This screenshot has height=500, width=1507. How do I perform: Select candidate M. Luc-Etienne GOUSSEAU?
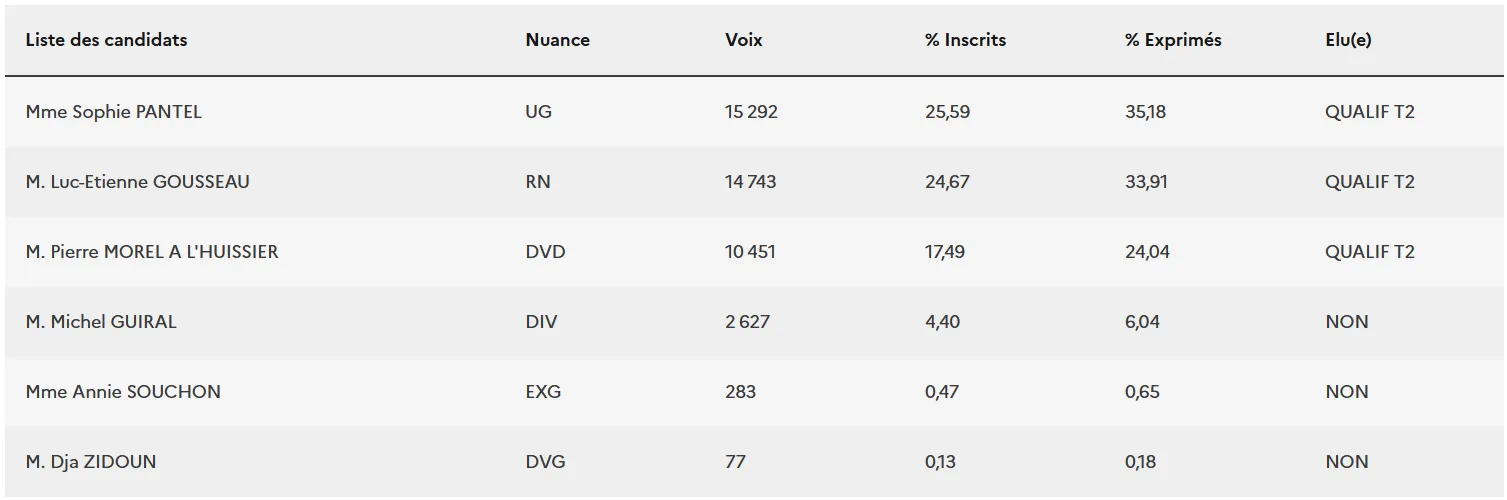[x=137, y=182]
